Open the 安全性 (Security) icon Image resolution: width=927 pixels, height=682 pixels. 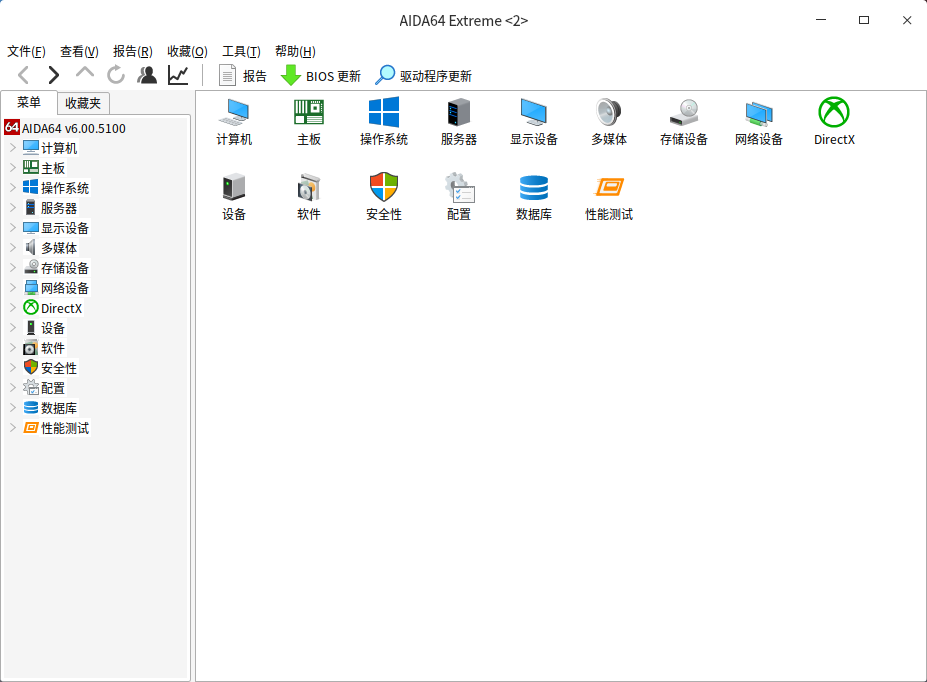point(383,195)
